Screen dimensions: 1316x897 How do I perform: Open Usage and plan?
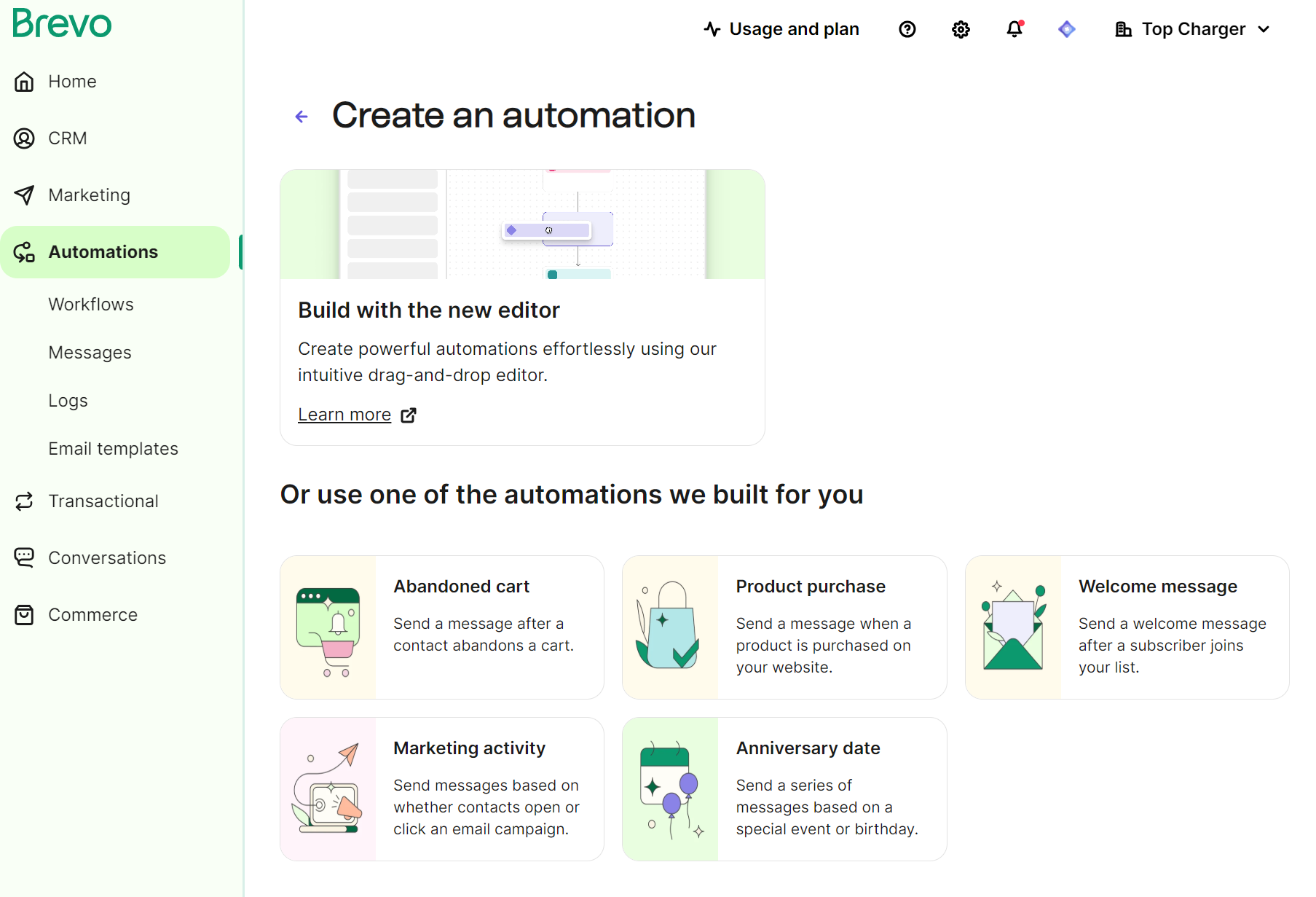(x=781, y=29)
